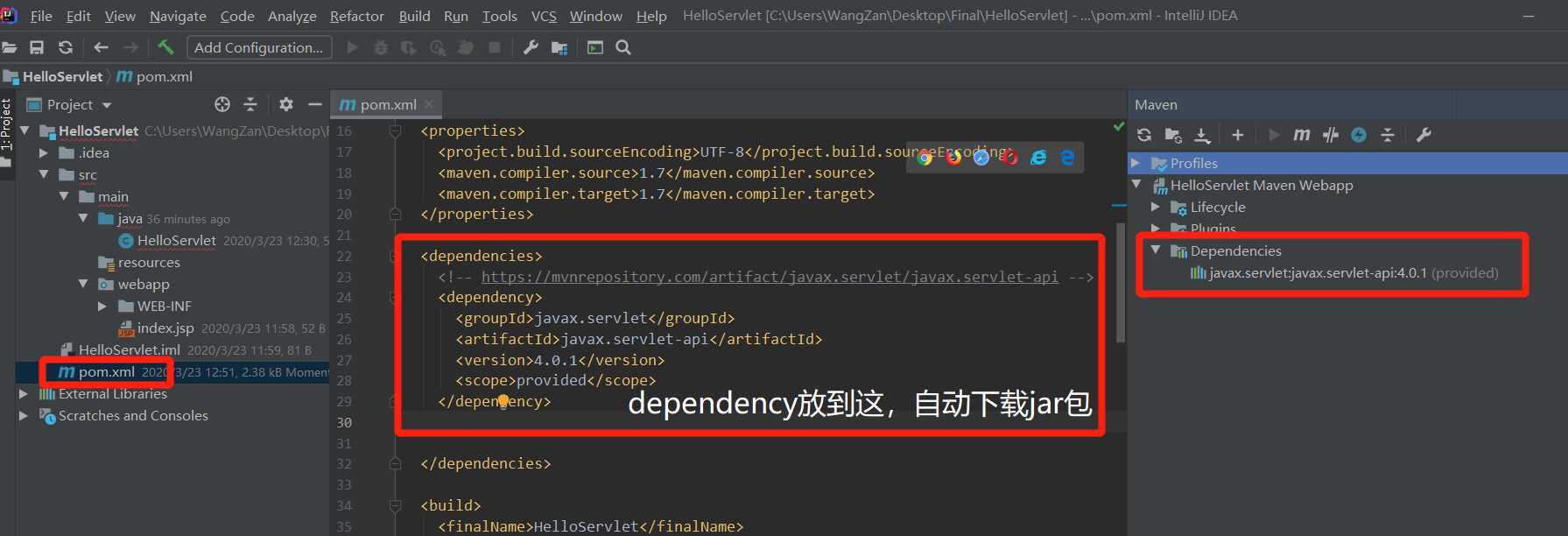
Task: Collapse all in the Project panel
Action: click(x=250, y=104)
